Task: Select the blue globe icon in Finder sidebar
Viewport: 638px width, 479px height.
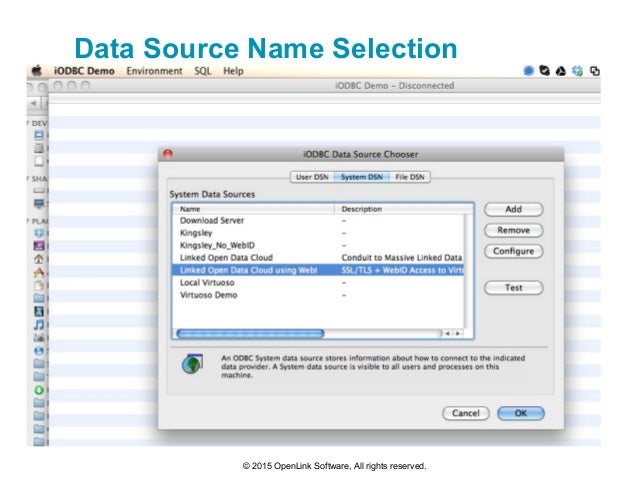Action: (x=39, y=350)
